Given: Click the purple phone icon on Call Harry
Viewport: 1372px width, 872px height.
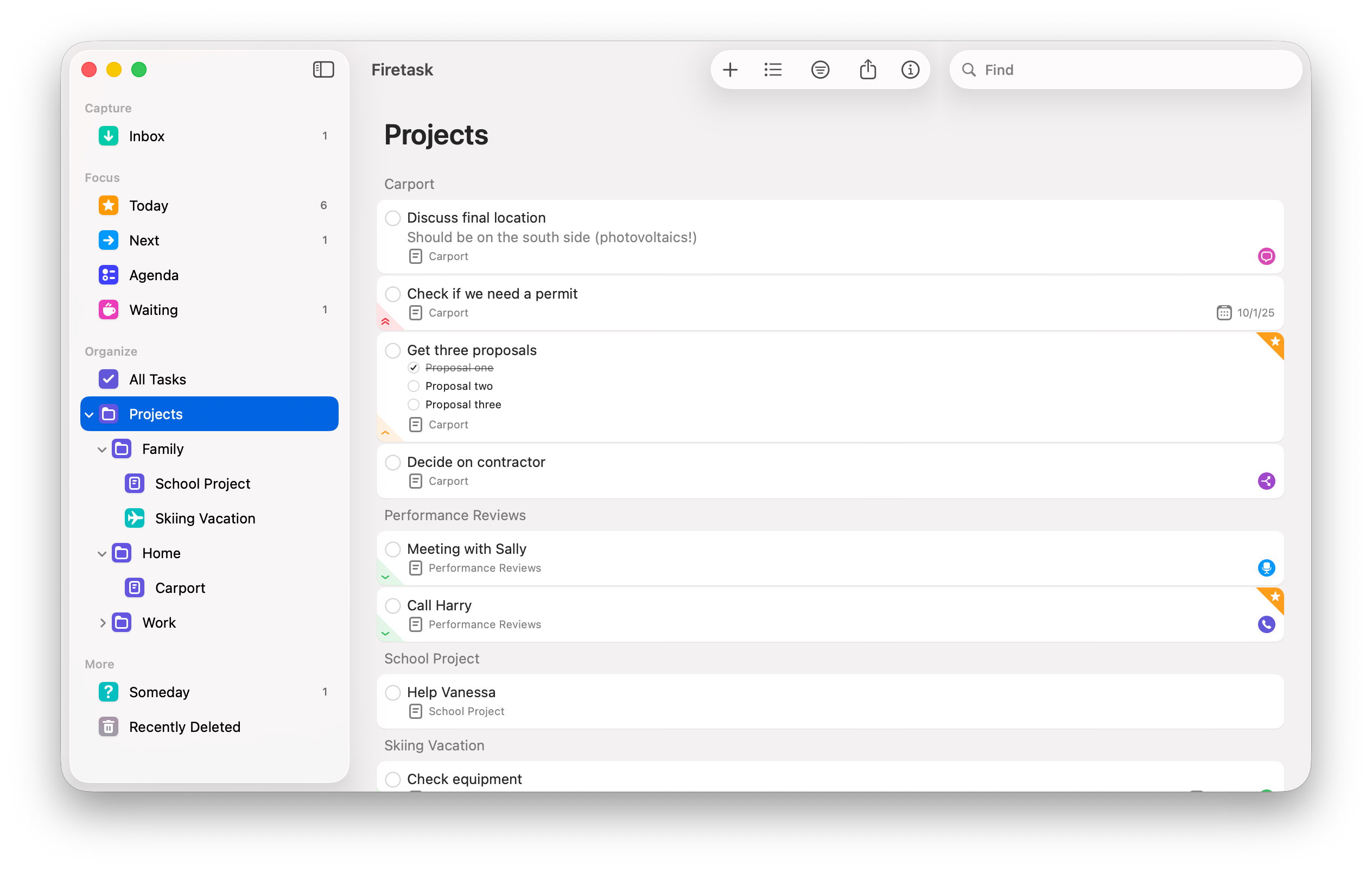Looking at the screenshot, I should (x=1266, y=624).
